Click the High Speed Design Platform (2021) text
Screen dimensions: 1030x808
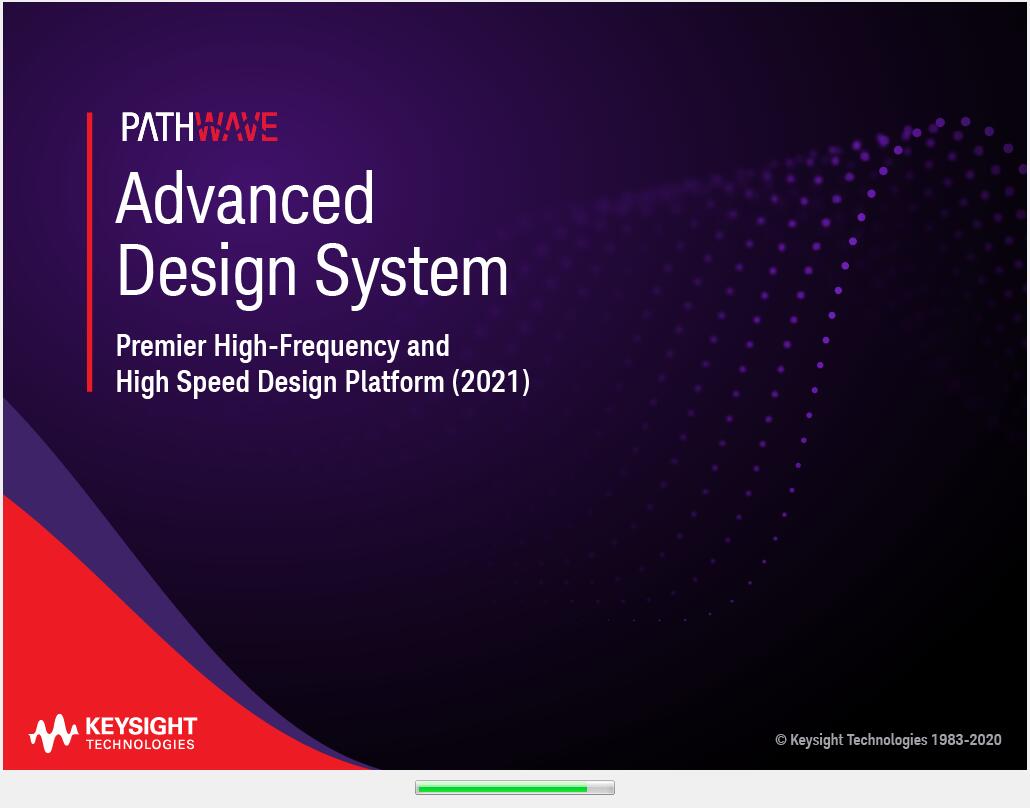pos(322,381)
